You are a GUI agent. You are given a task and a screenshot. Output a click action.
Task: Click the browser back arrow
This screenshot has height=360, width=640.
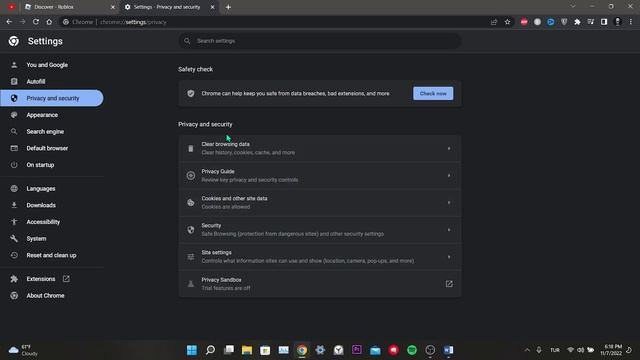click(x=9, y=22)
